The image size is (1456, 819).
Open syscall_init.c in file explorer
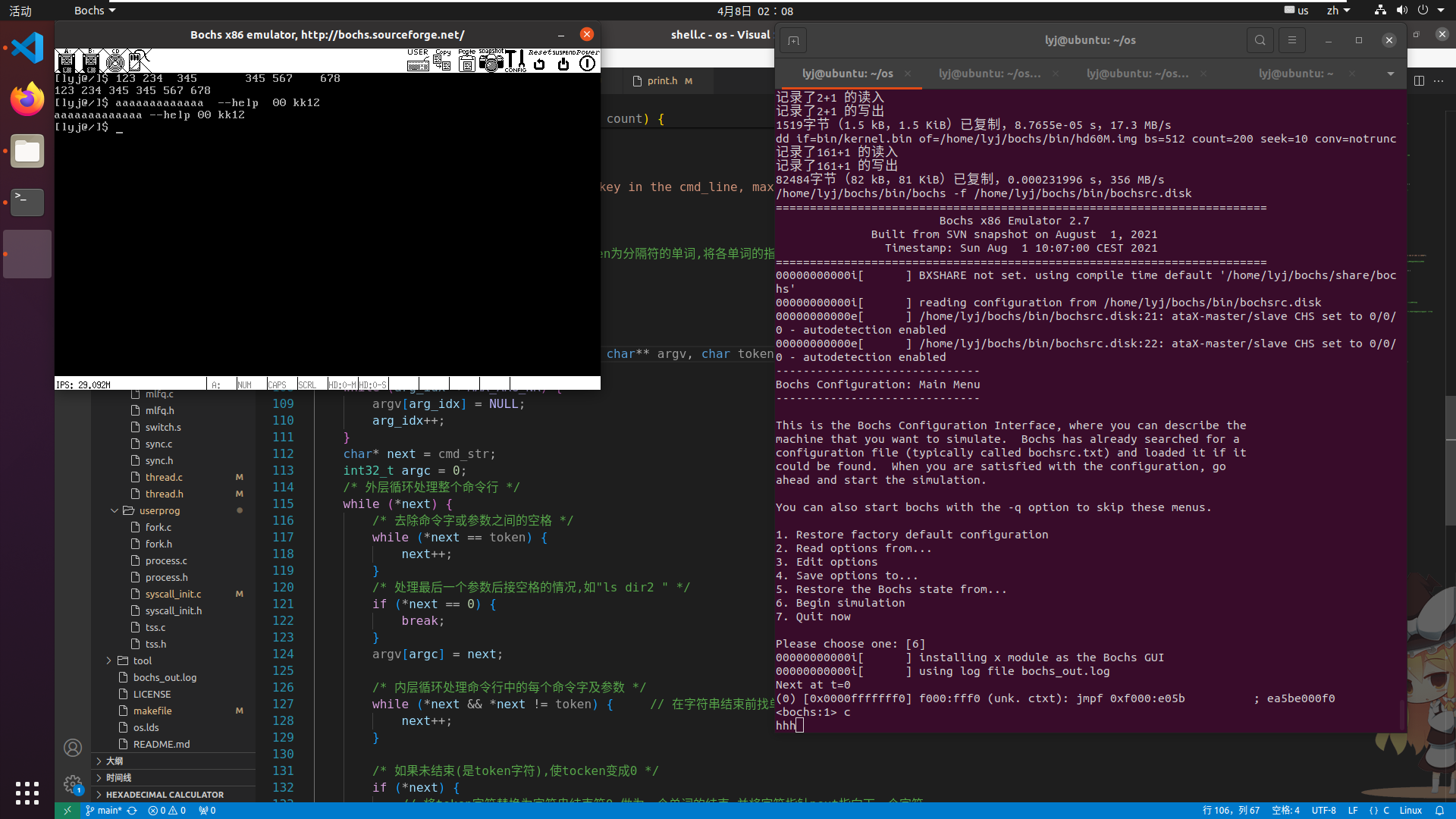coord(174,594)
